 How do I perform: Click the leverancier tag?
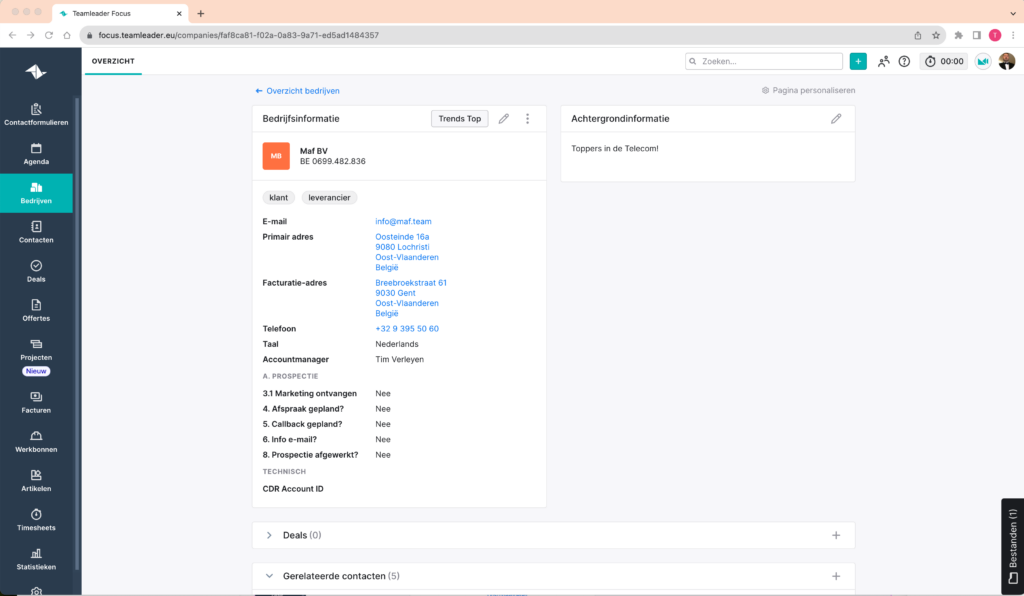click(329, 198)
